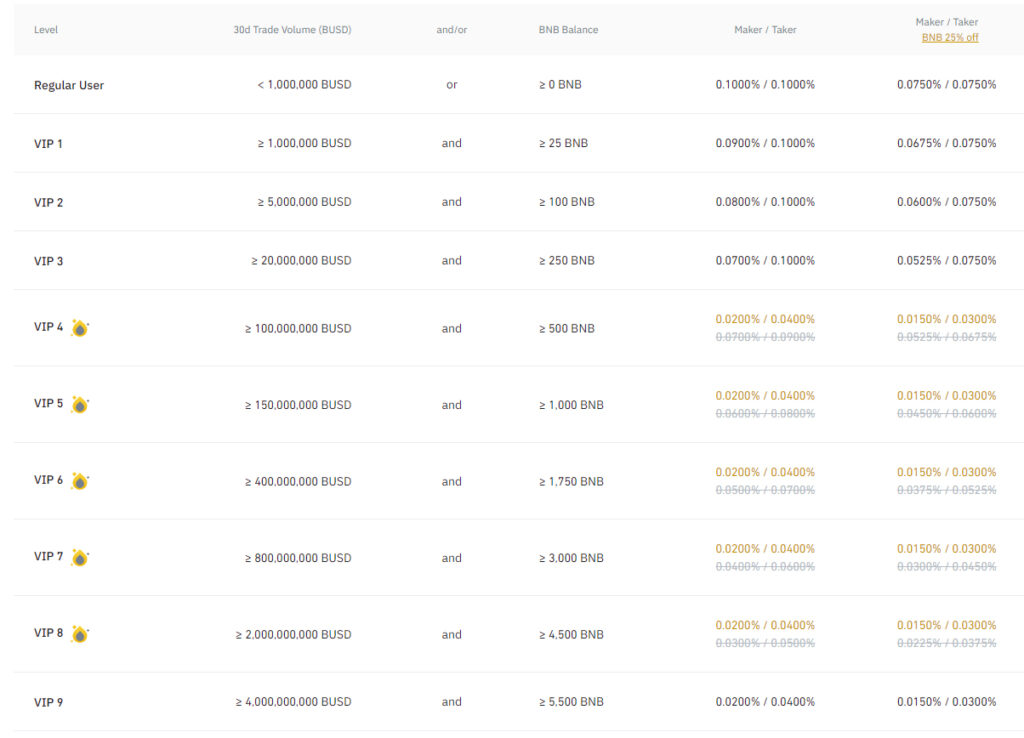Image resolution: width=1024 pixels, height=738 pixels.
Task: Click the "≥ 5,000,000 BUSD" volume cell
Action: click(x=304, y=202)
